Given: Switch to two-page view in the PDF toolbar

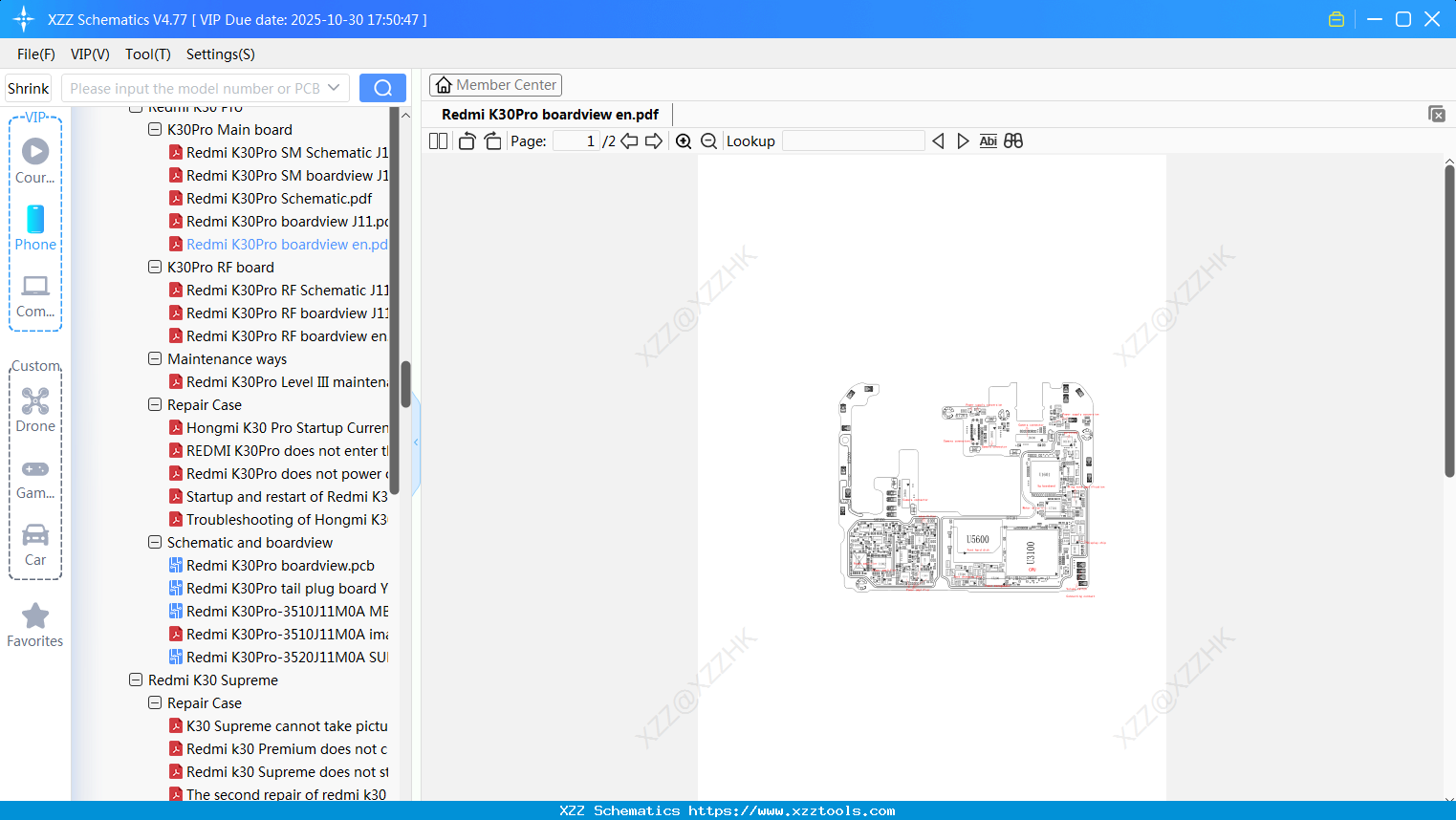Looking at the screenshot, I should click(438, 140).
